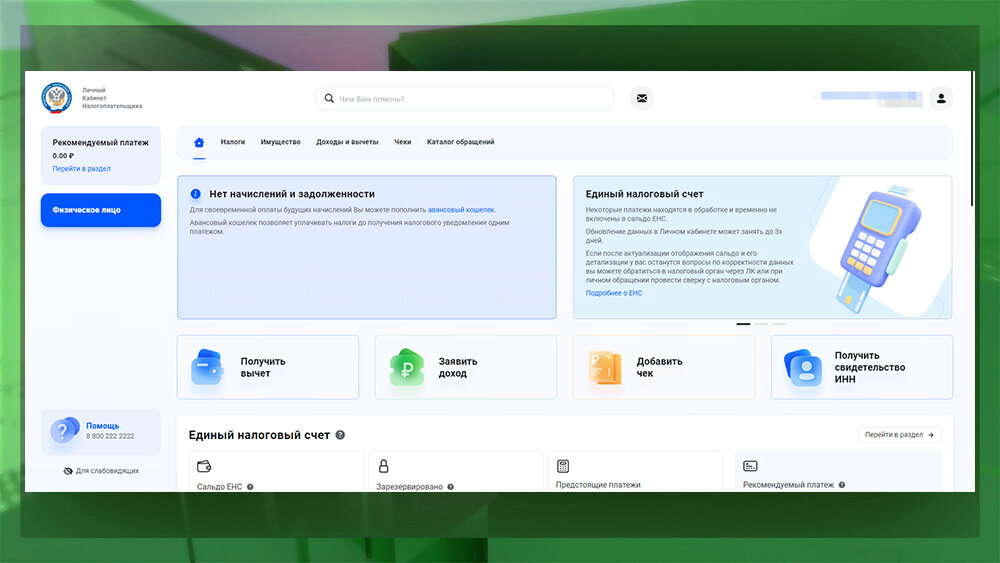The image size is (1000, 563).
Task: Open the Чеки tab
Action: [x=402, y=142]
